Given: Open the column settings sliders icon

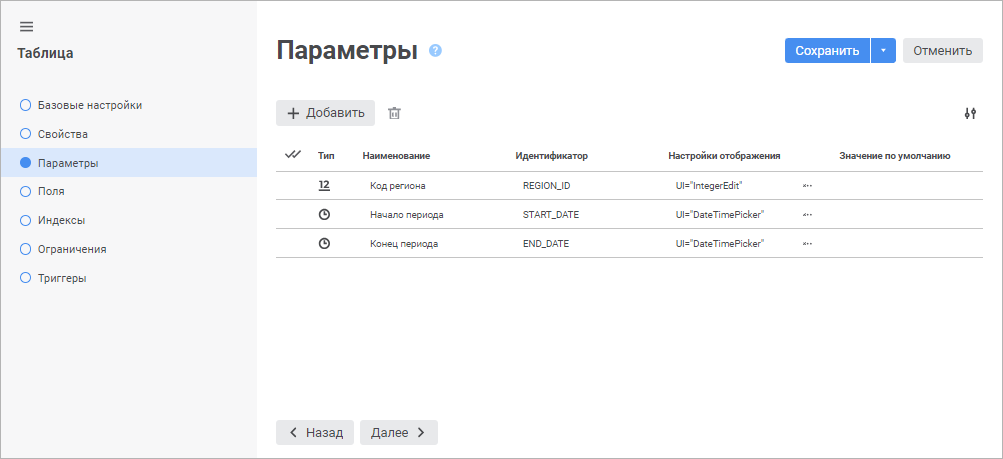Looking at the screenshot, I should (x=970, y=114).
